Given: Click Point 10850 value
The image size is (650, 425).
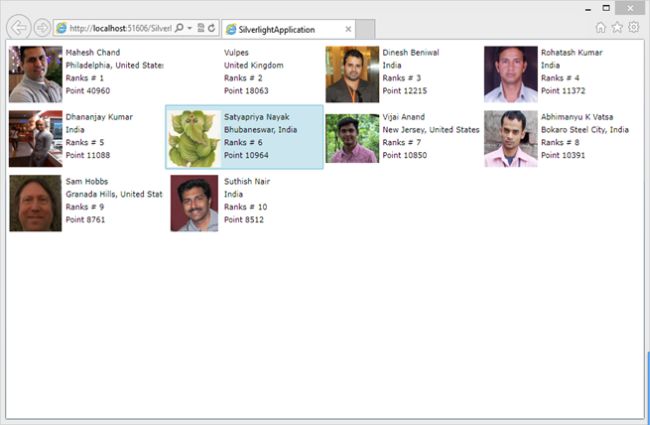Looking at the screenshot, I should [405, 155].
